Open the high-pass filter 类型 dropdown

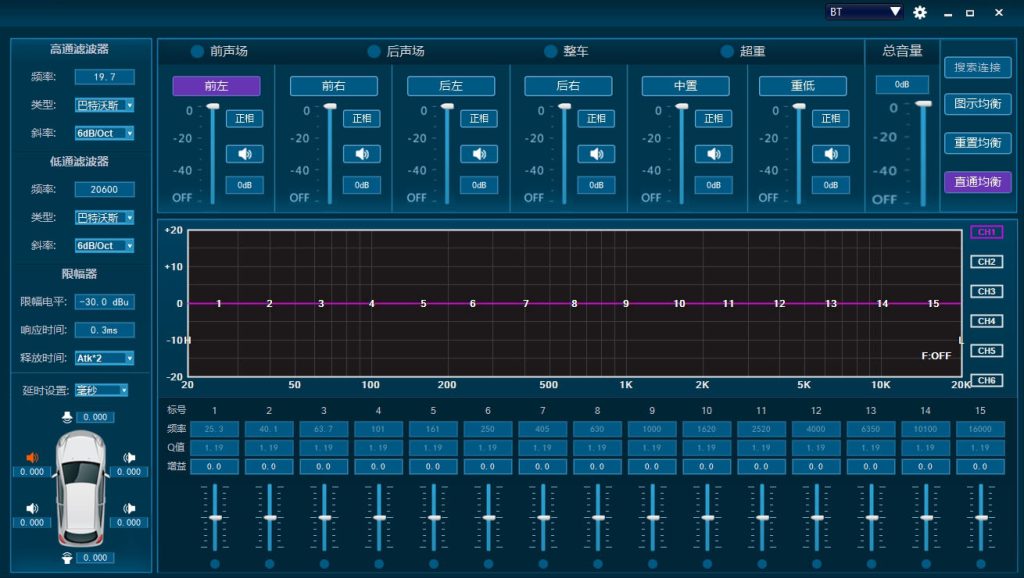pos(104,105)
